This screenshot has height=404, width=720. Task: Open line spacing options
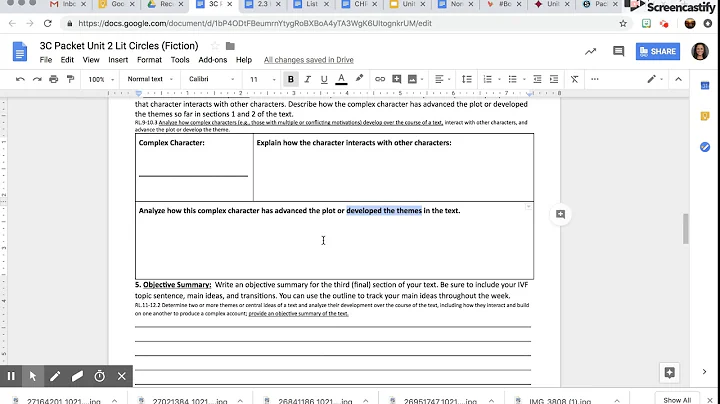pyautogui.click(x=467, y=79)
